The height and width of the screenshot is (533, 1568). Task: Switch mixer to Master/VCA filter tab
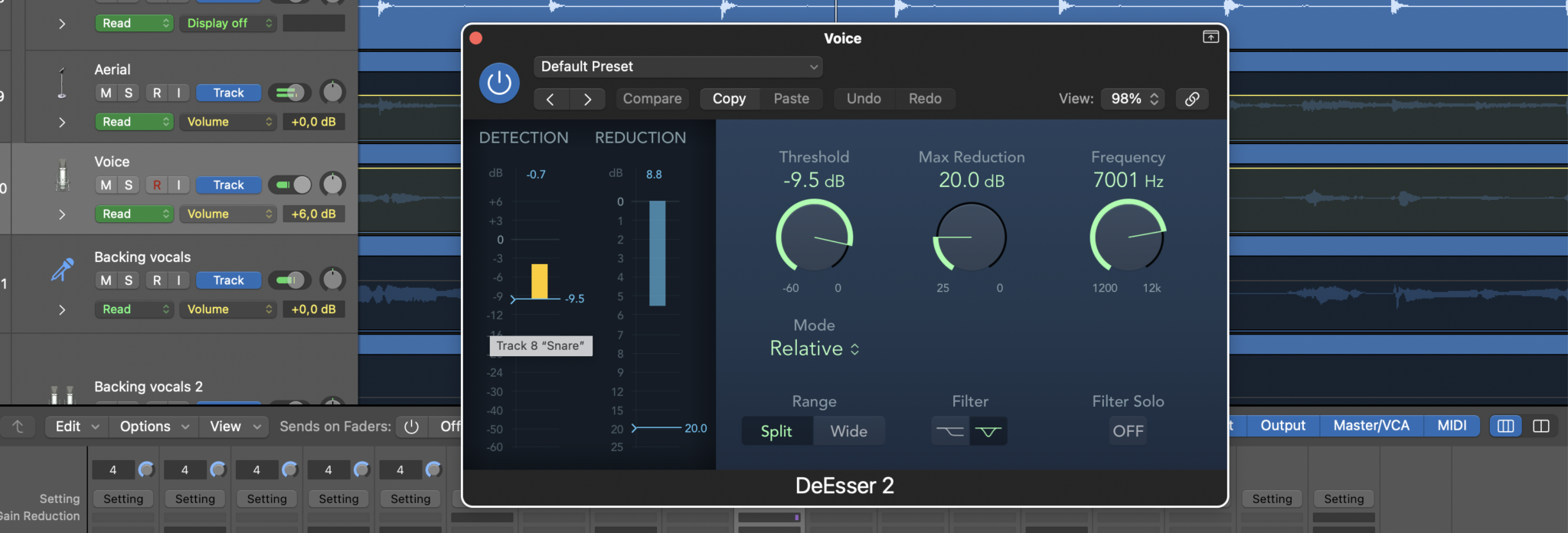(x=1371, y=426)
